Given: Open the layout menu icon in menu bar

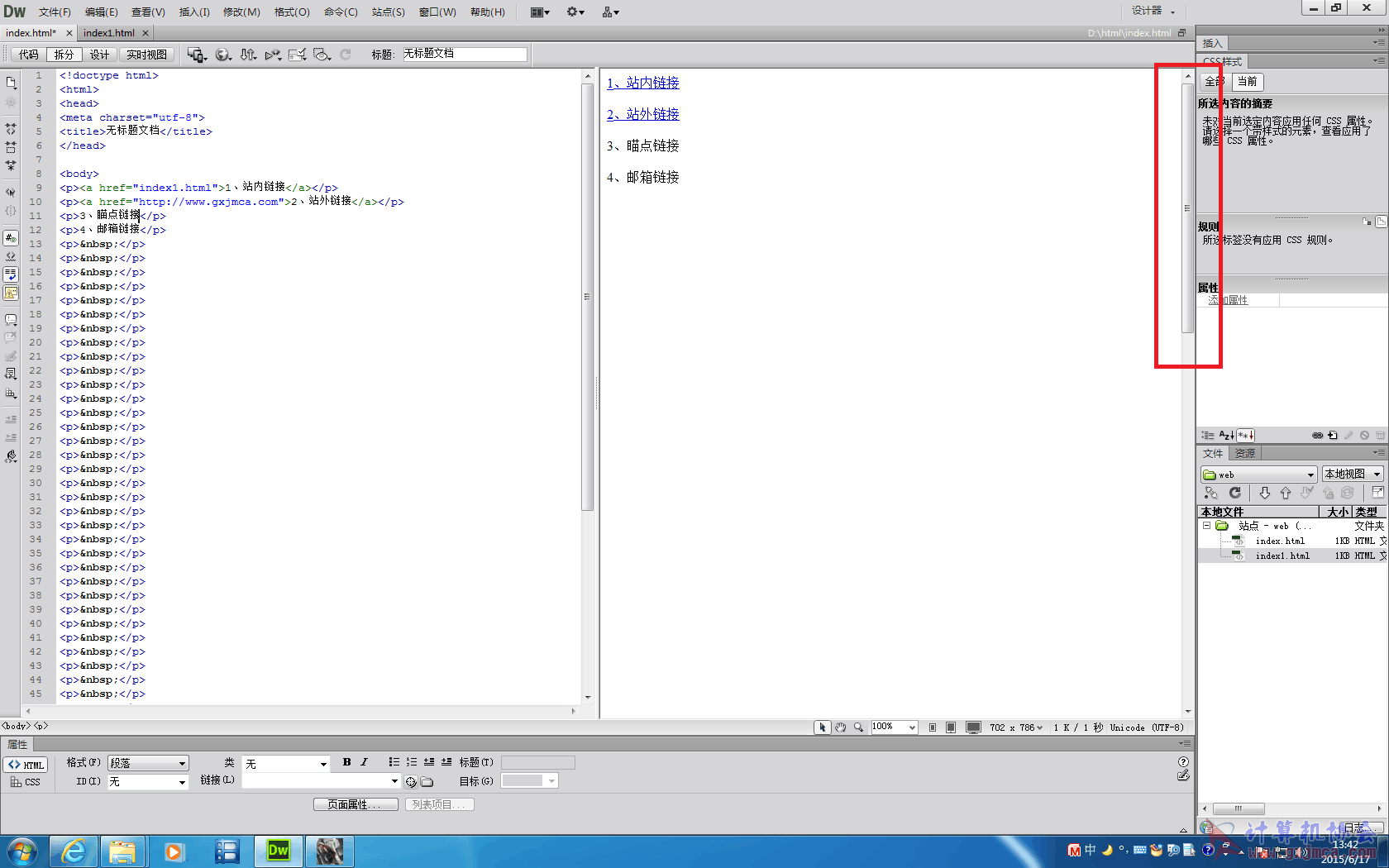Looking at the screenshot, I should 541,12.
